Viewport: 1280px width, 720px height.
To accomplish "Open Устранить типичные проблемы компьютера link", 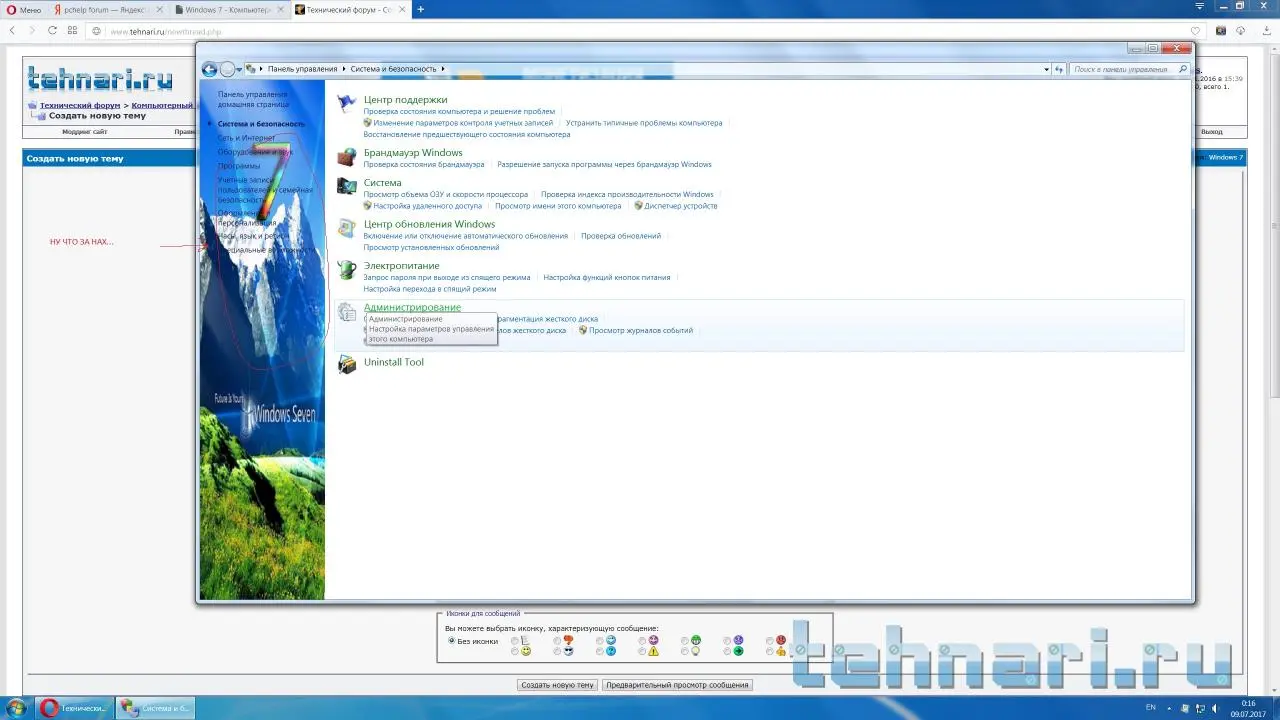I will click(644, 123).
